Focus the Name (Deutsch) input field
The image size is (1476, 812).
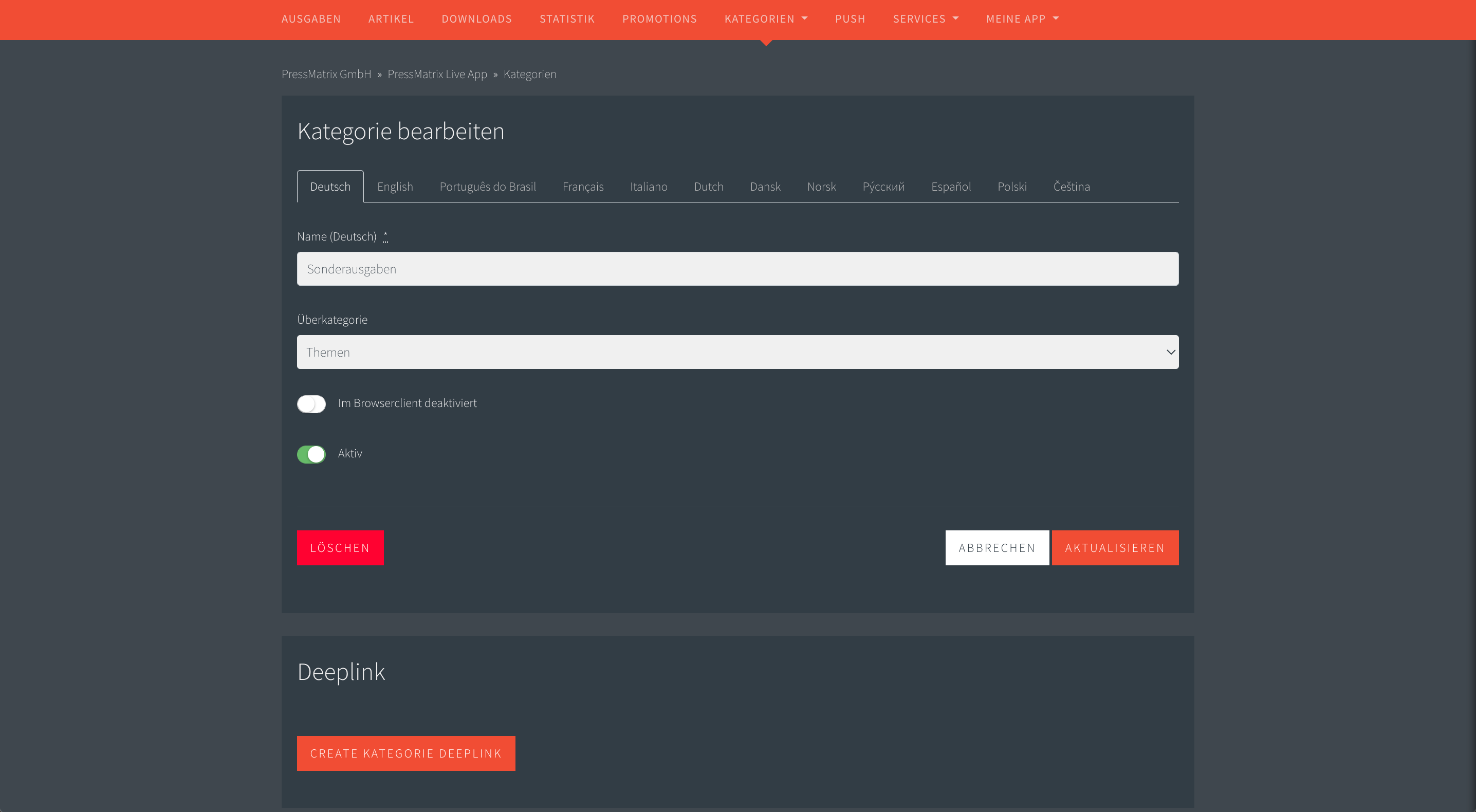pos(737,269)
